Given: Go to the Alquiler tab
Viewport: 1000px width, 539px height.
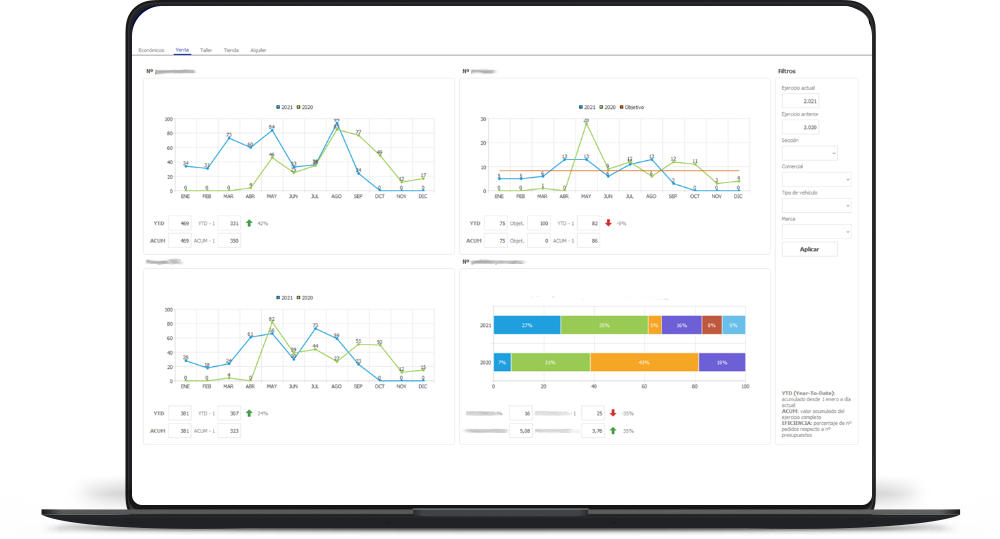Looking at the screenshot, I should [258, 50].
